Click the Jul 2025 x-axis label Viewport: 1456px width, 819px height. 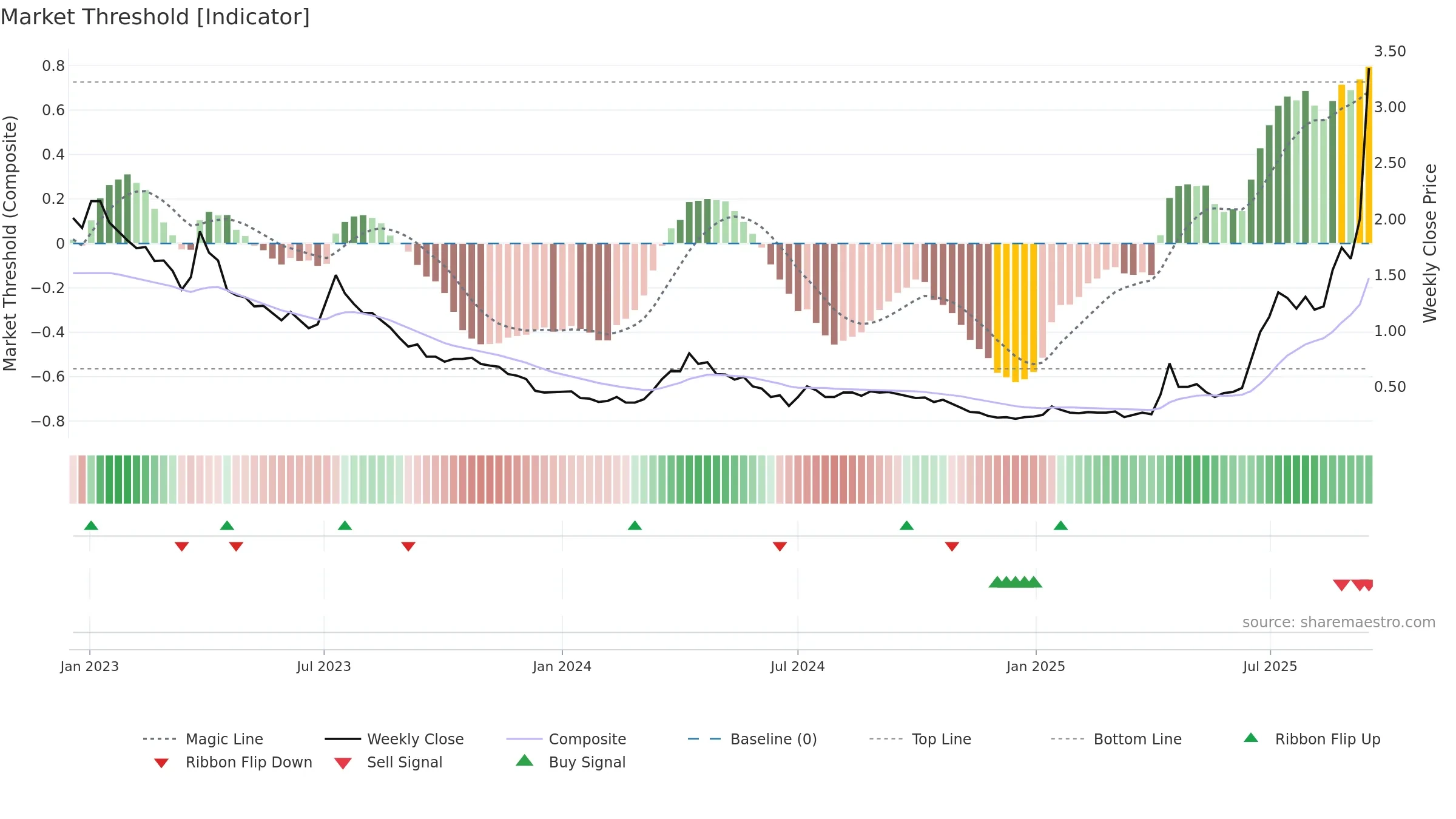coord(1270,666)
